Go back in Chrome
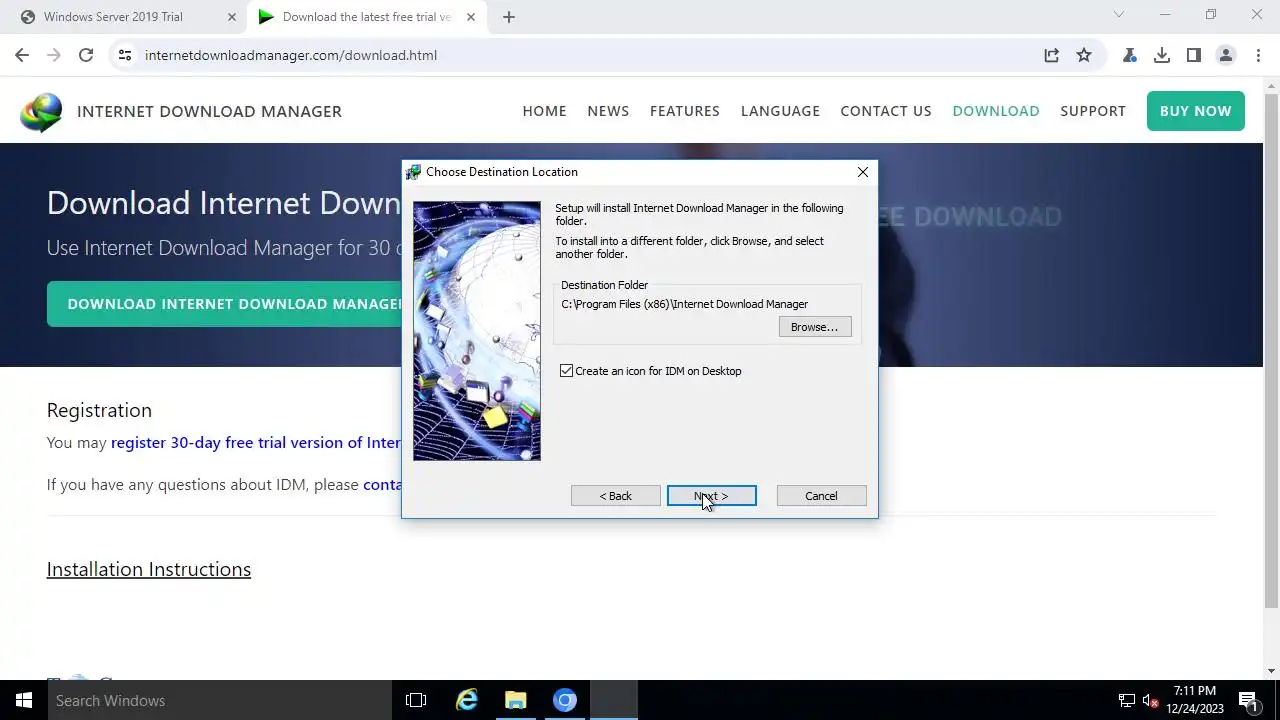This screenshot has width=1280, height=720. (x=22, y=55)
